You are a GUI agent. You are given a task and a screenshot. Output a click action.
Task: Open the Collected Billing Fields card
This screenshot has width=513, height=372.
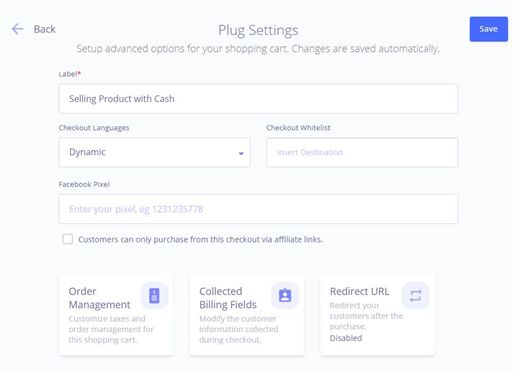(247, 315)
